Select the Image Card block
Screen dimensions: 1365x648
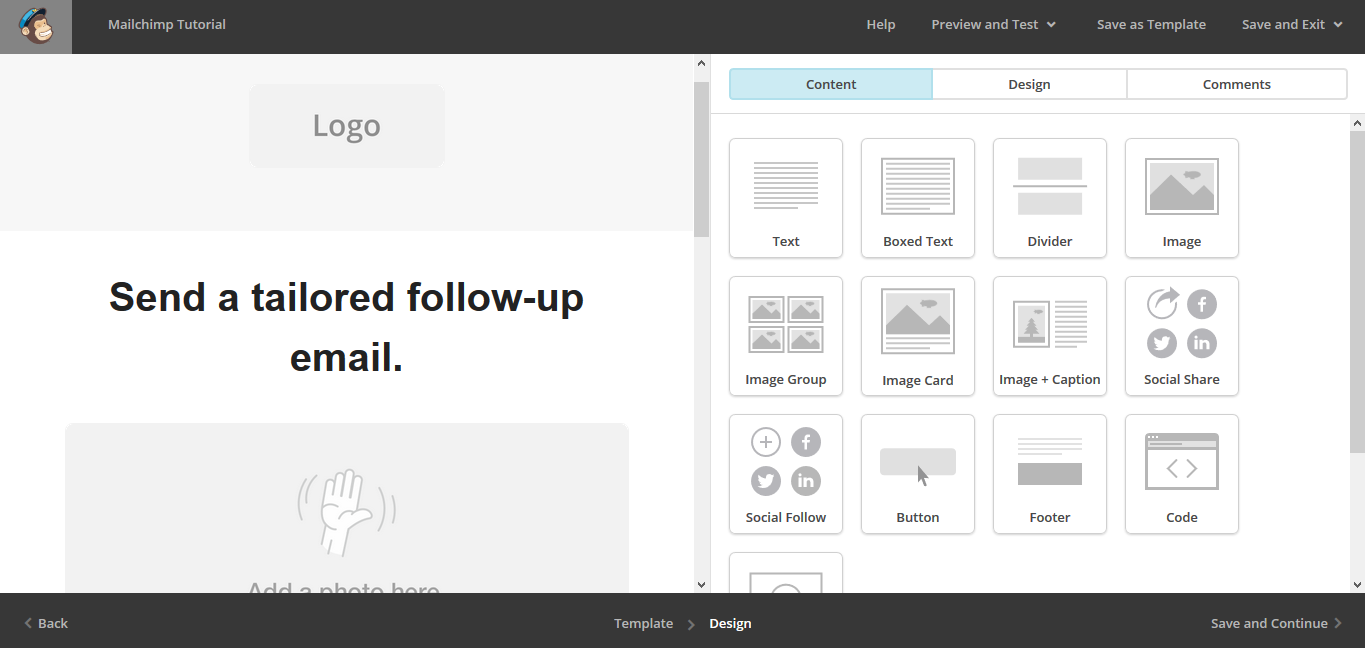[918, 336]
